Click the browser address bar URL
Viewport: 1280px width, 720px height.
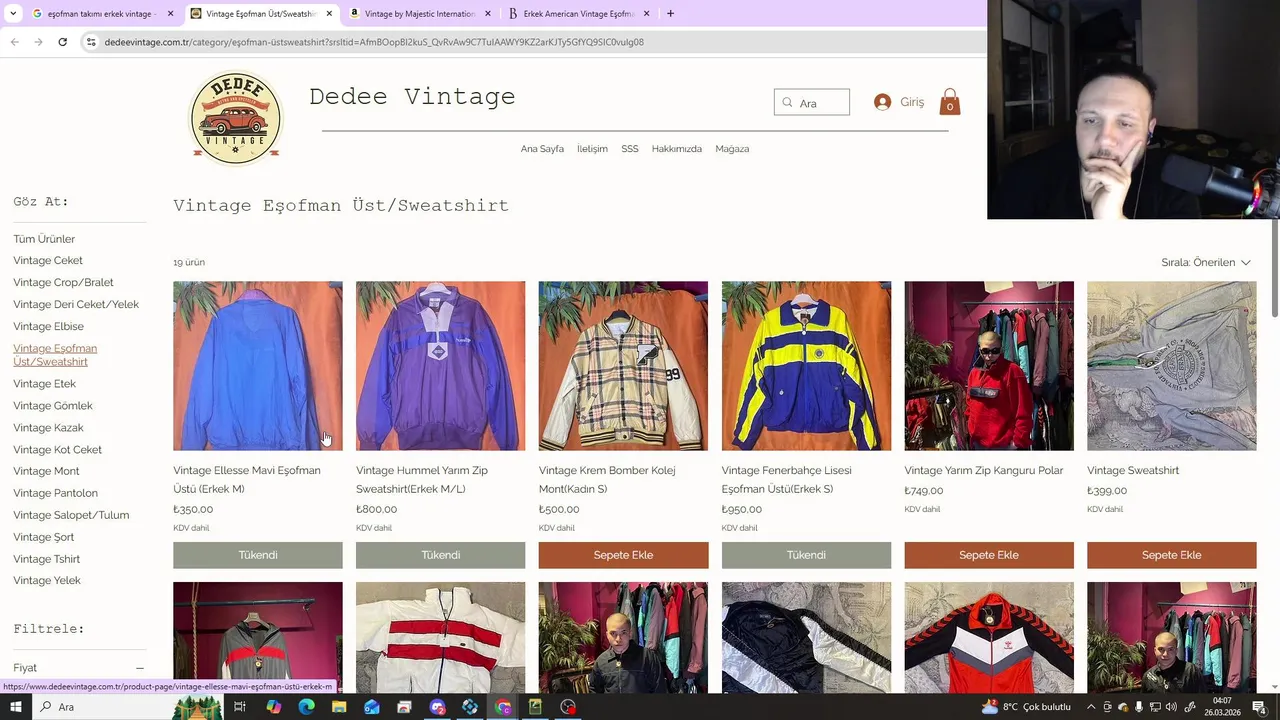coord(374,42)
